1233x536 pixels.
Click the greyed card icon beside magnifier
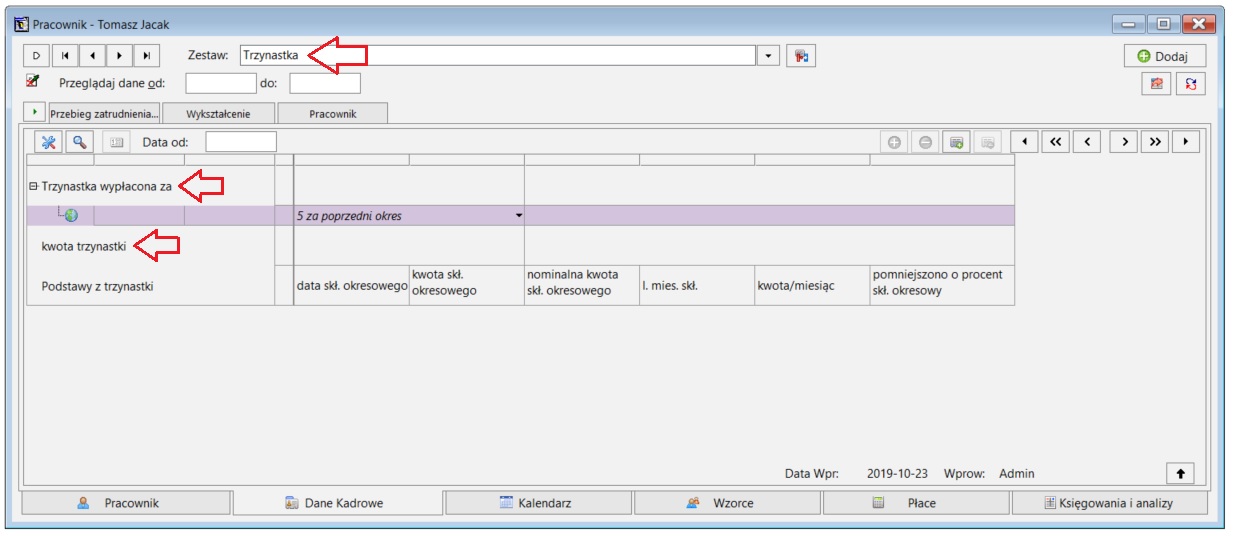click(115, 142)
